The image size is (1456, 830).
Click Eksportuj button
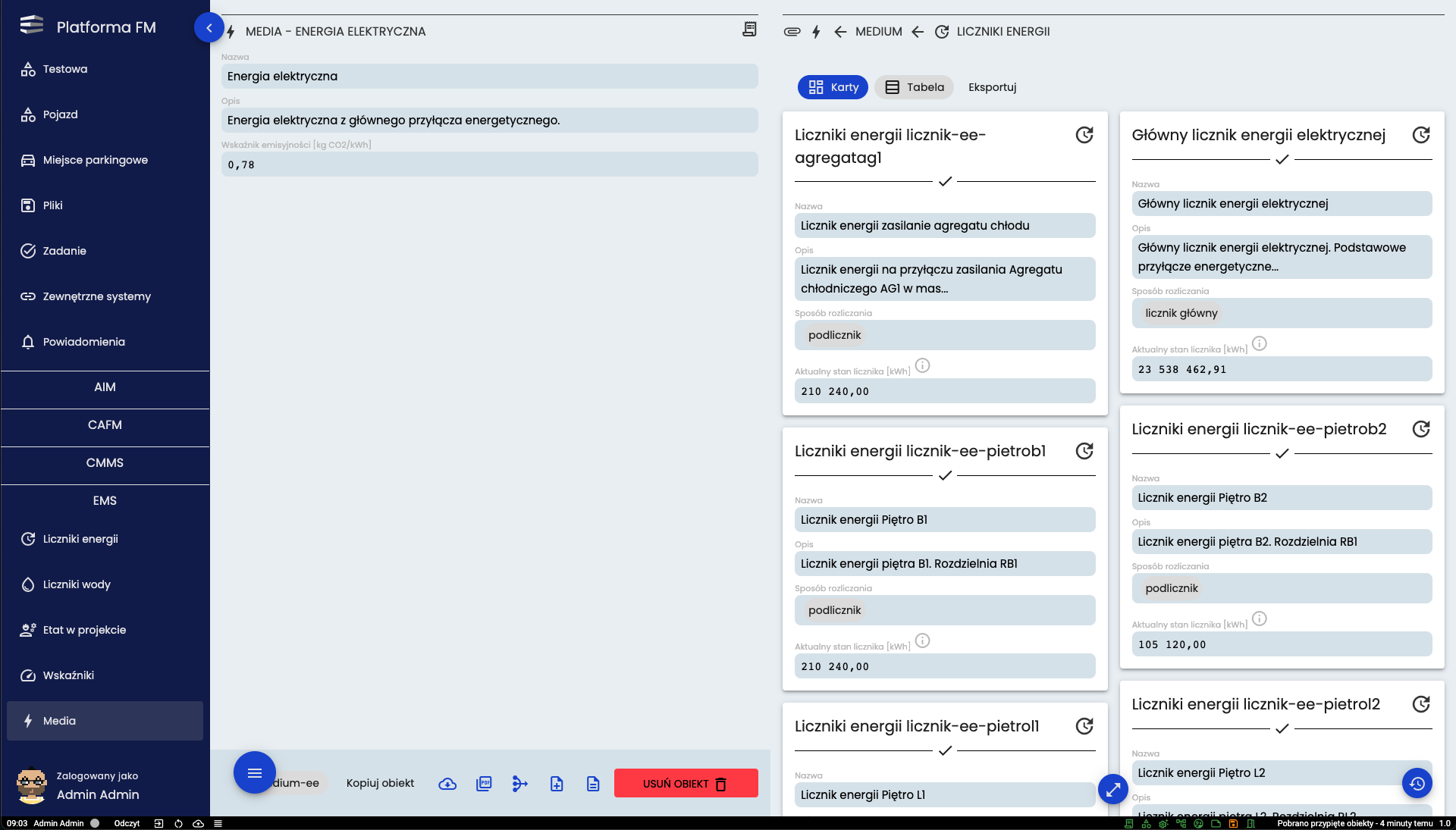click(992, 87)
